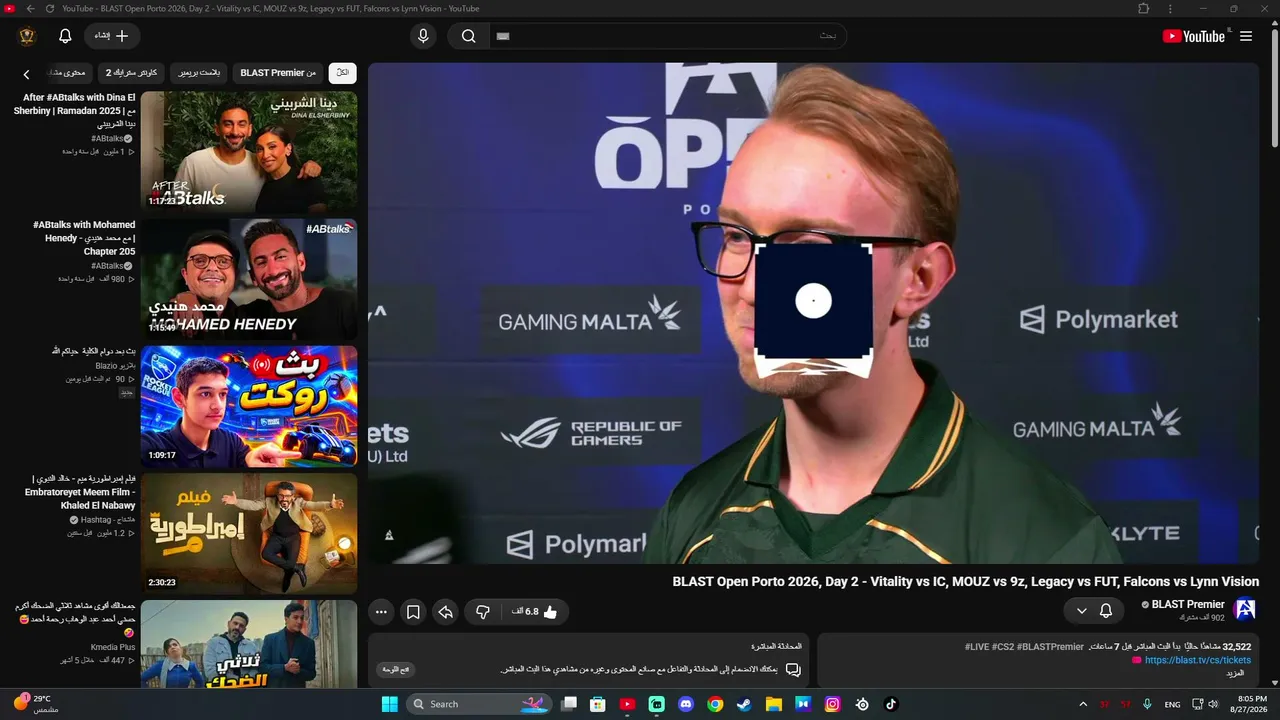
Task: Open the After #ABtalks Dina El Sherbiny thumbnail
Action: tap(249, 151)
